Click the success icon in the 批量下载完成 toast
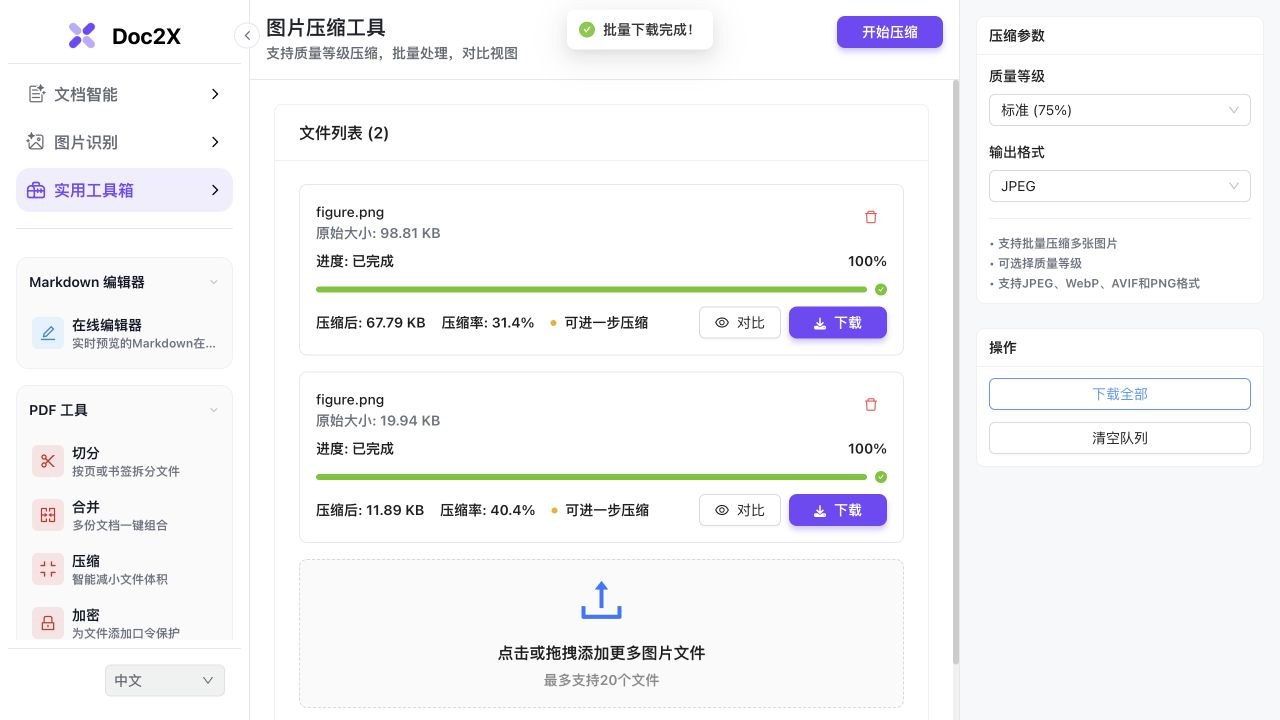 (x=587, y=30)
